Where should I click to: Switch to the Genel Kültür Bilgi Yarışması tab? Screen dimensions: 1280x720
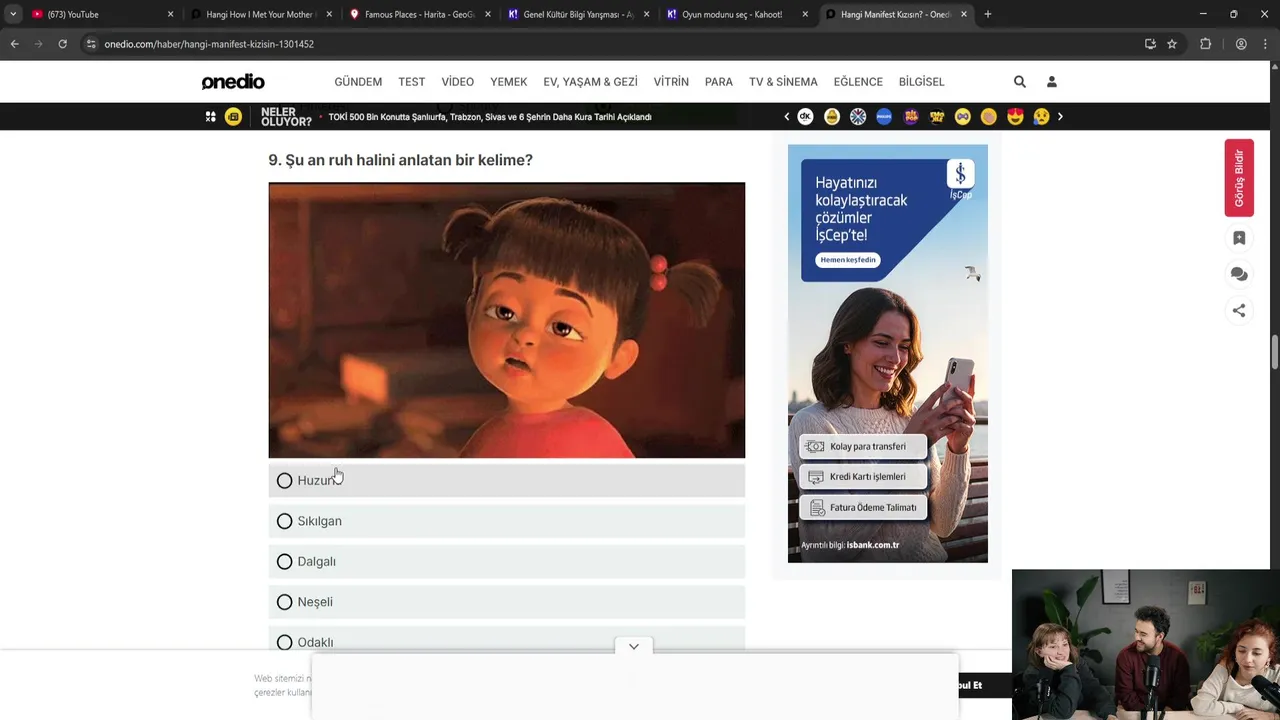[x=578, y=15]
